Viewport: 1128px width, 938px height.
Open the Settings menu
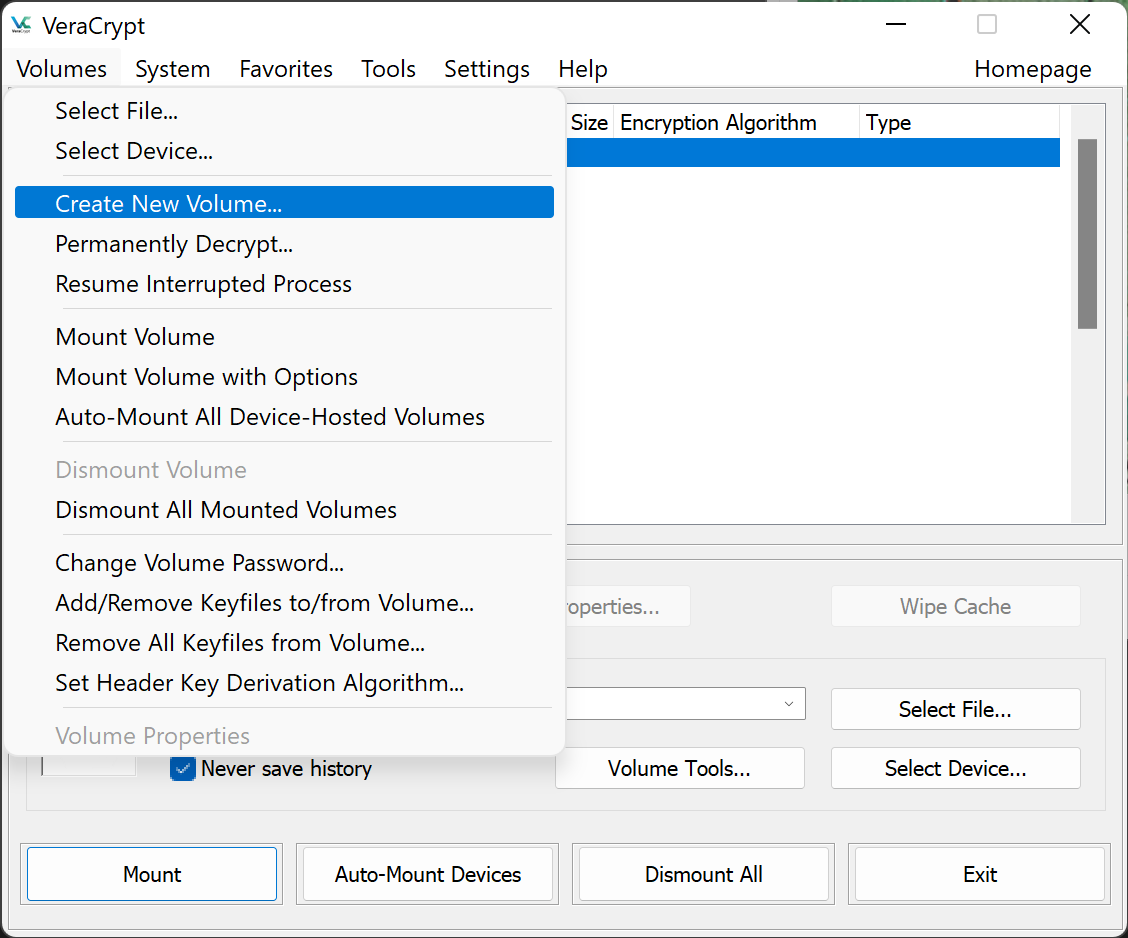pyautogui.click(x=487, y=69)
